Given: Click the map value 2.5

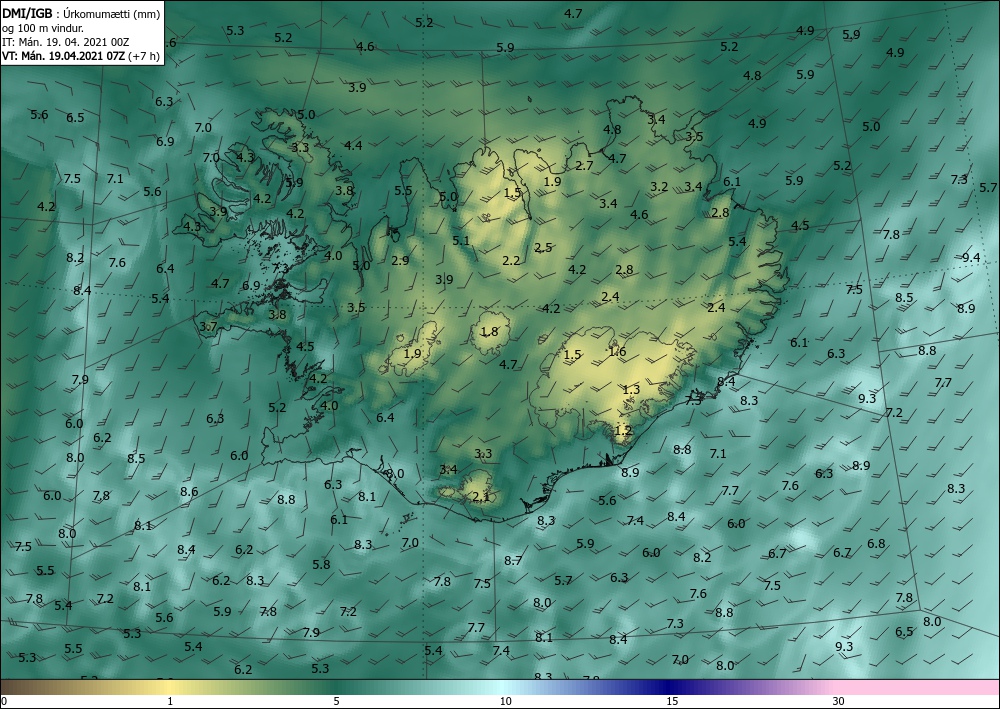Looking at the screenshot, I should 543,247.
